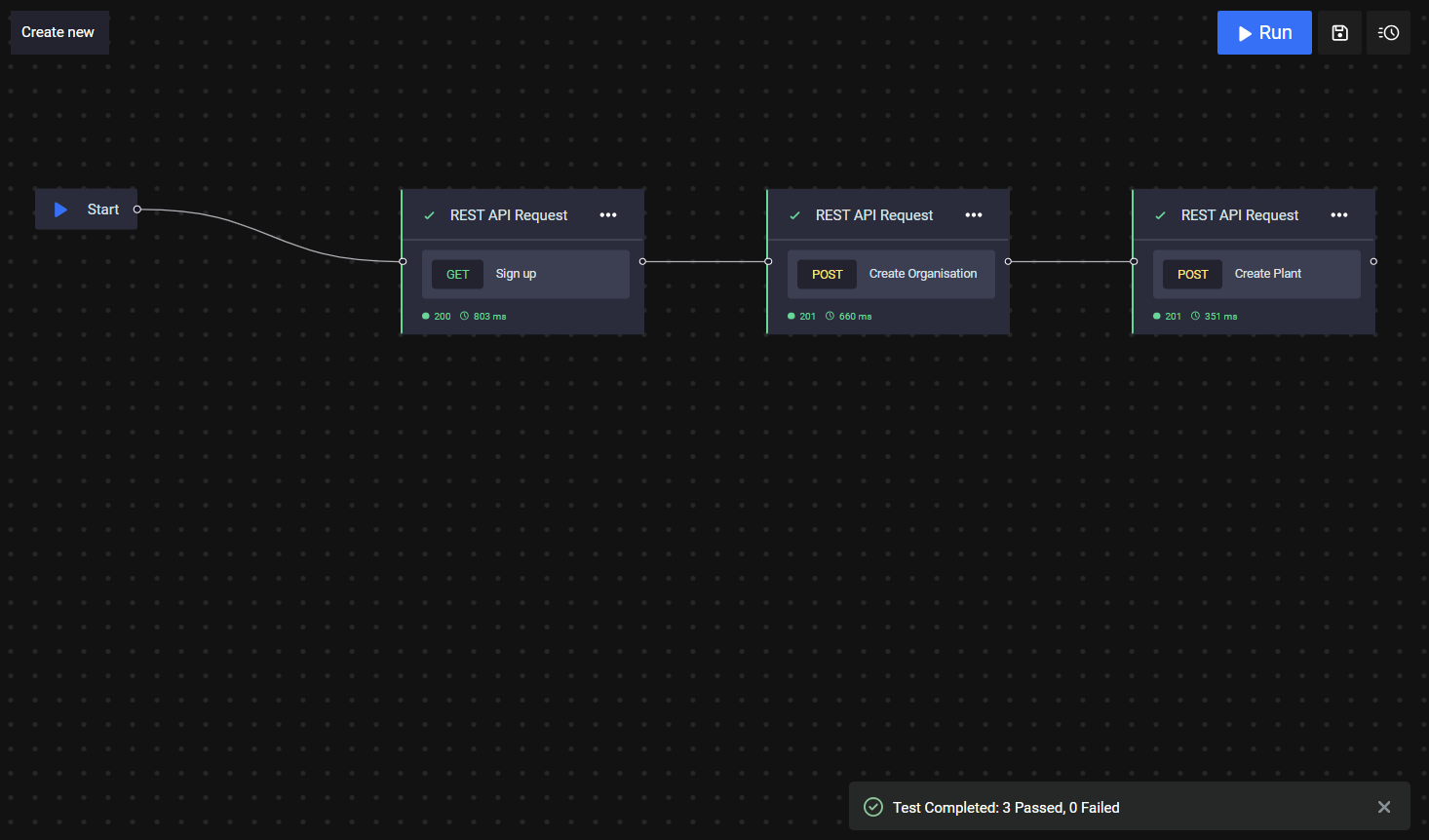Click the 351 ms response time

1220,317
